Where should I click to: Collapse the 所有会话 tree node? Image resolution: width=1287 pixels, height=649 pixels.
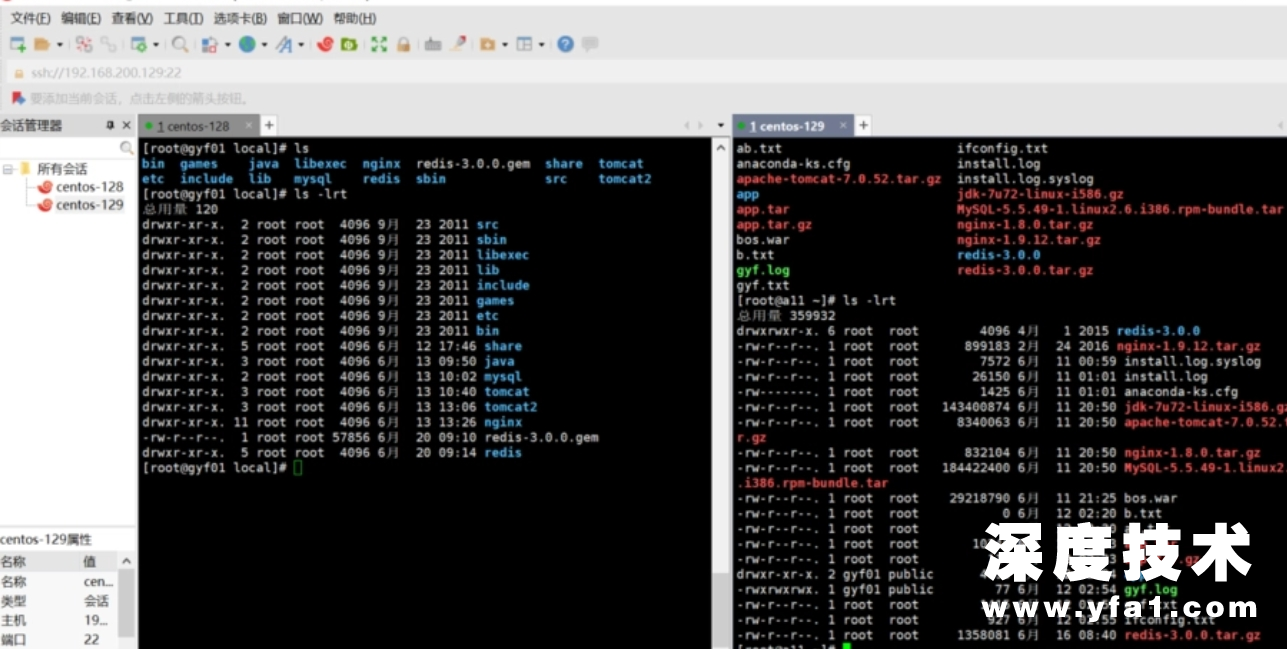pyautogui.click(x=7, y=169)
